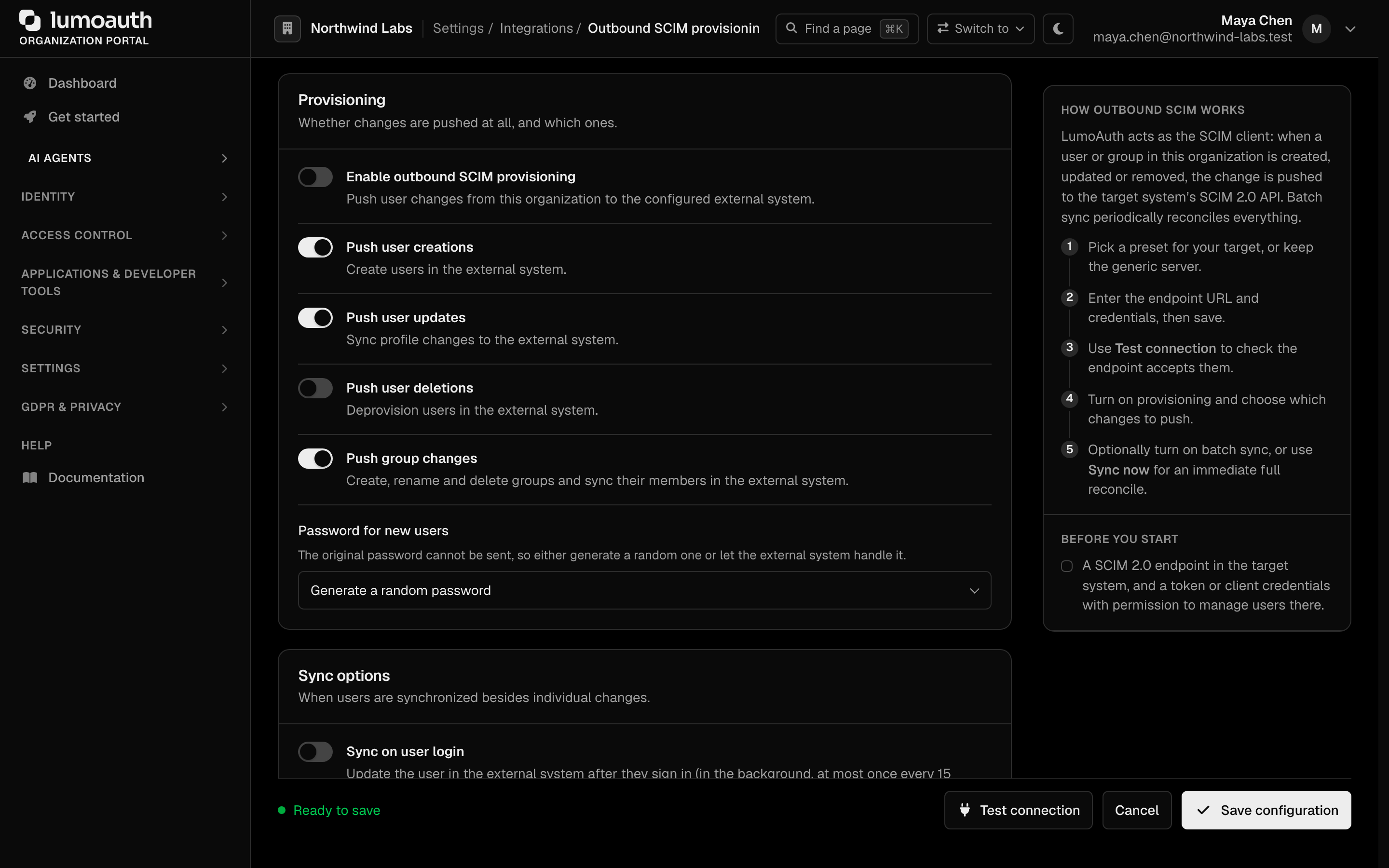The image size is (1389, 868).
Task: Go to Dashboard in sidebar
Action: click(125, 83)
